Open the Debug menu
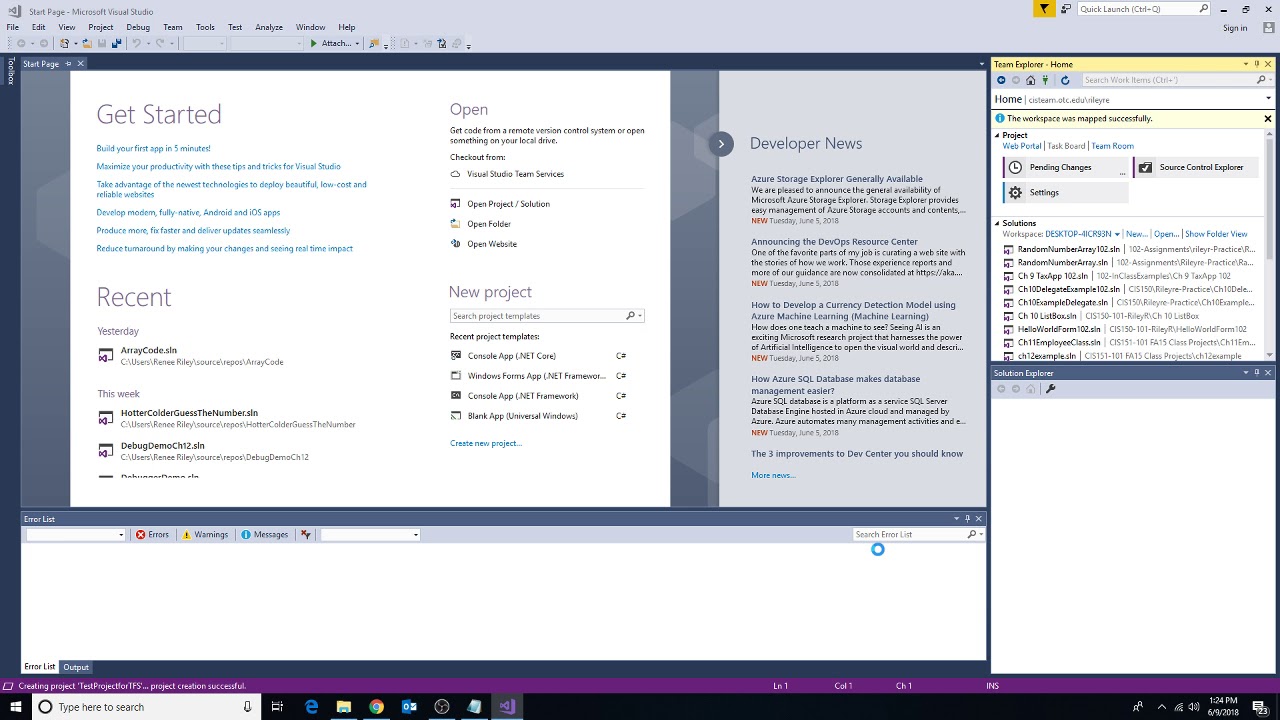Viewport: 1280px width, 720px height. (138, 27)
